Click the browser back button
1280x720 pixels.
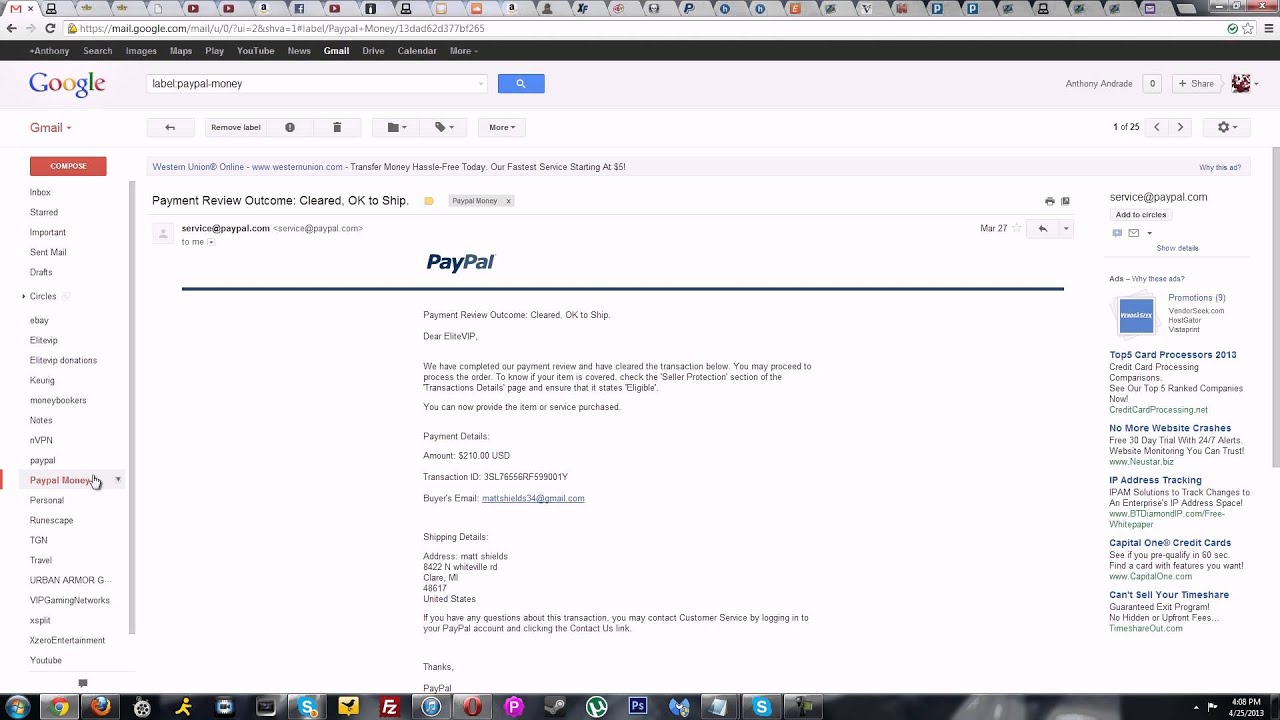(12, 28)
